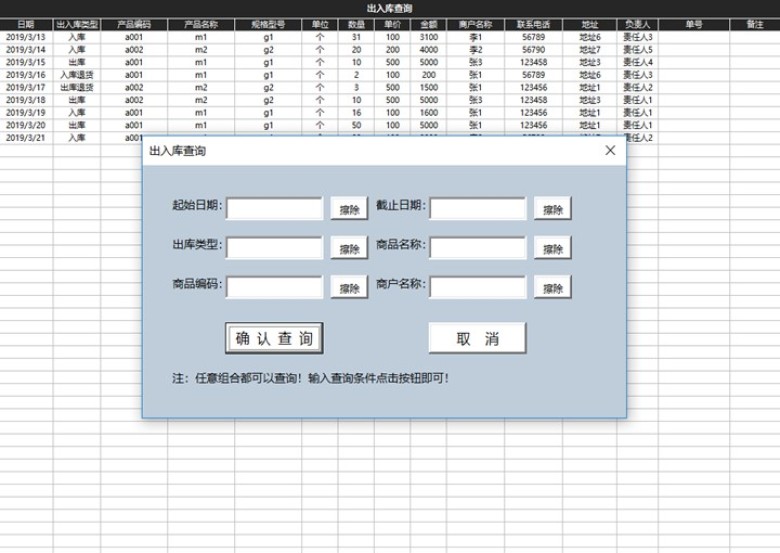Choose the 负责人 column header

pyautogui.click(x=638, y=24)
